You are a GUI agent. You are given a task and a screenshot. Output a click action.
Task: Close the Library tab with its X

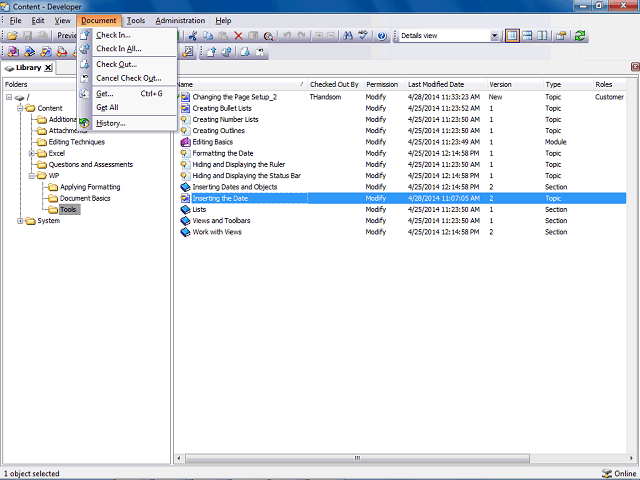click(48, 68)
